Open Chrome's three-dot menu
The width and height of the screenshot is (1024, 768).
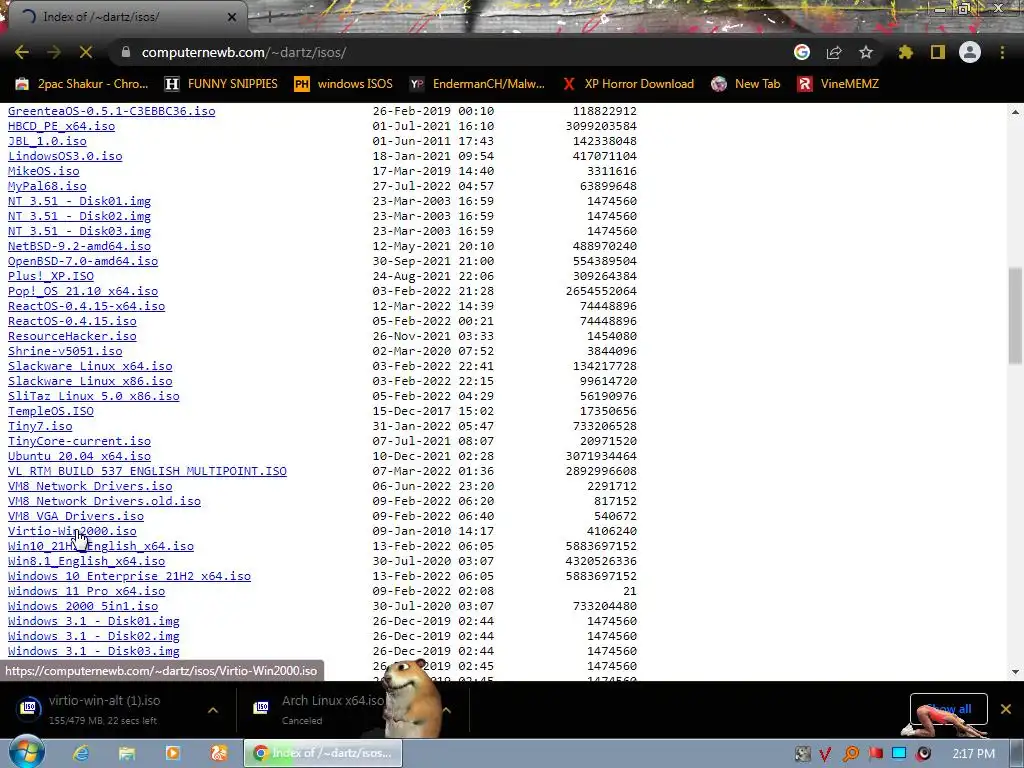pyautogui.click(x=1002, y=52)
